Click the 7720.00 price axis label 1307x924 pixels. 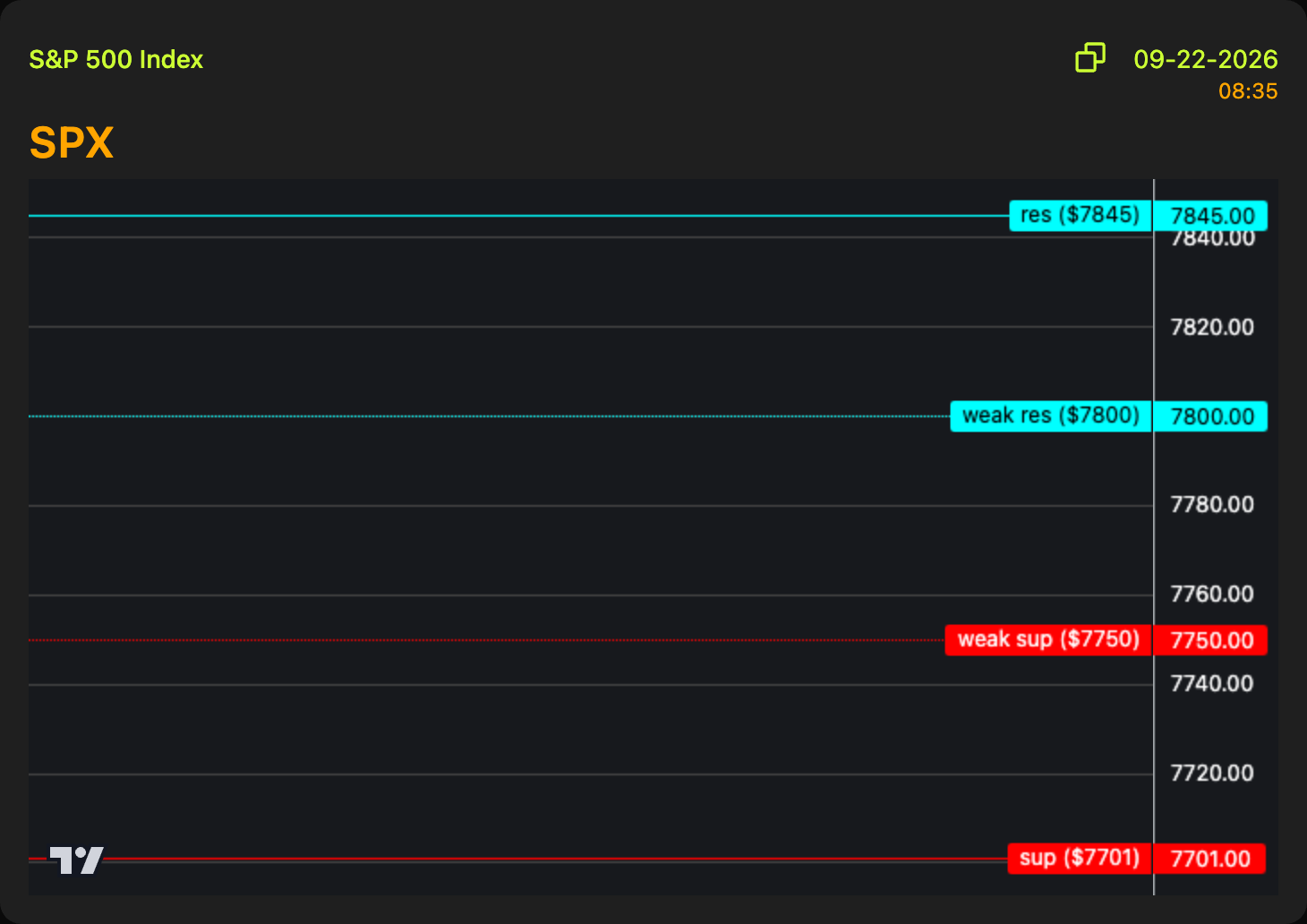(1212, 774)
